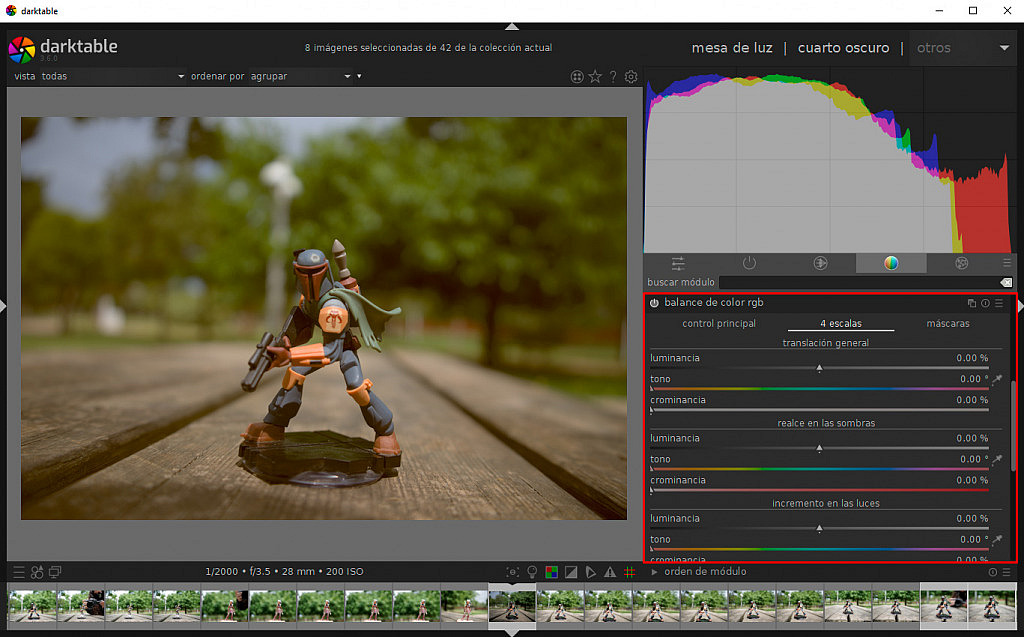Click the luminancia slider under translación general
The image size is (1024, 637).
pos(820,362)
